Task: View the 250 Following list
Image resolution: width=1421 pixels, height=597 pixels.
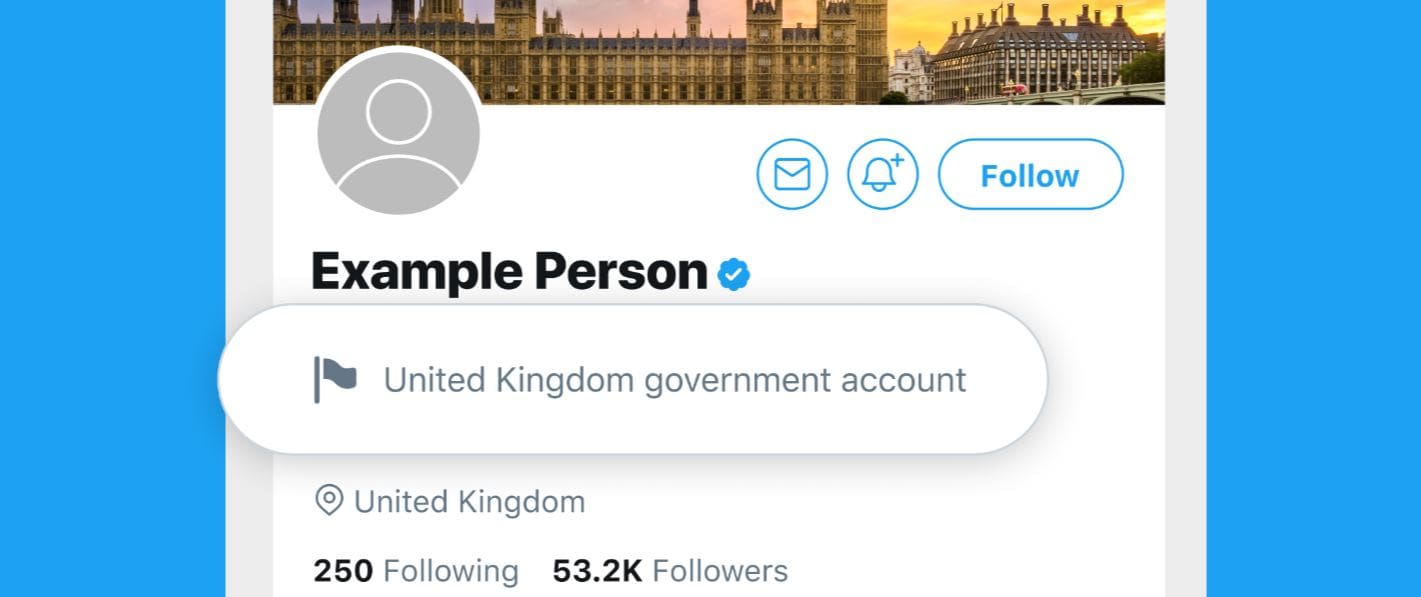Action: click(416, 571)
